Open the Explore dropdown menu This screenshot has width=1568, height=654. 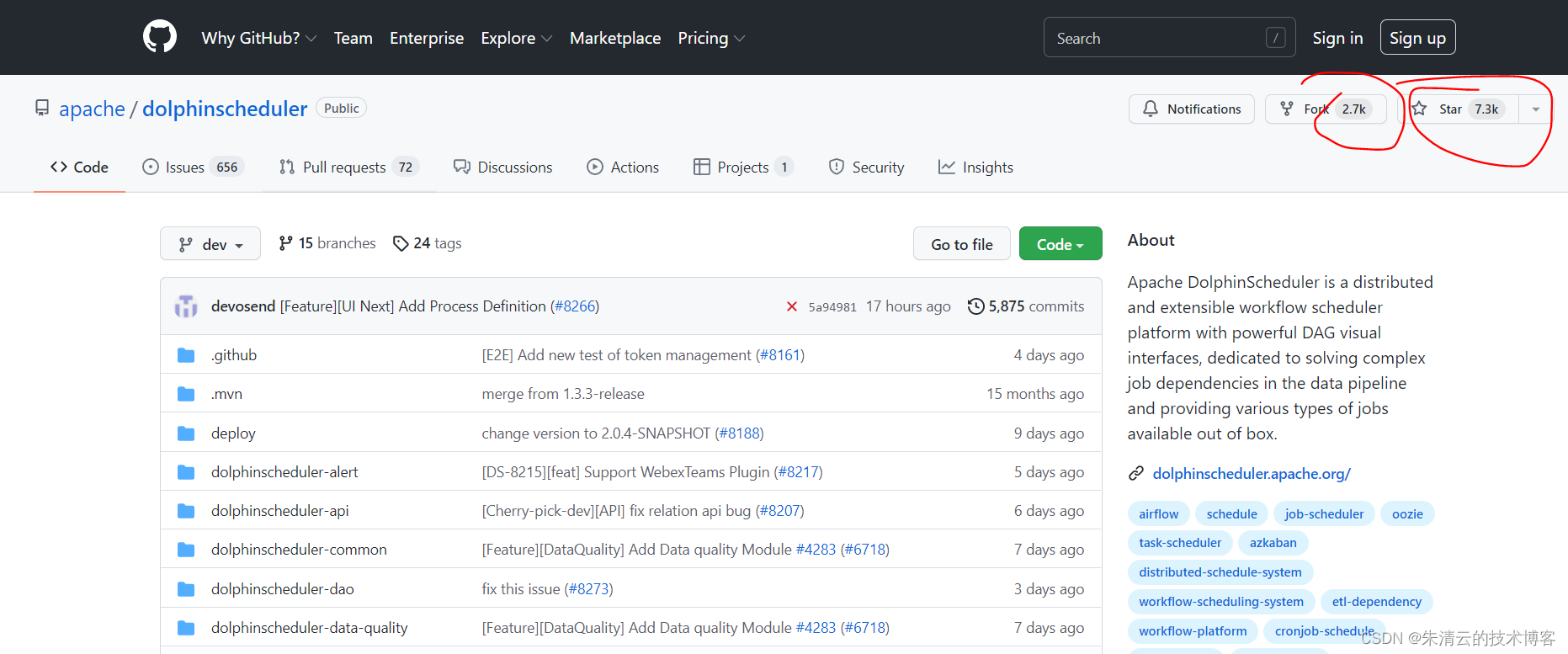click(x=517, y=38)
